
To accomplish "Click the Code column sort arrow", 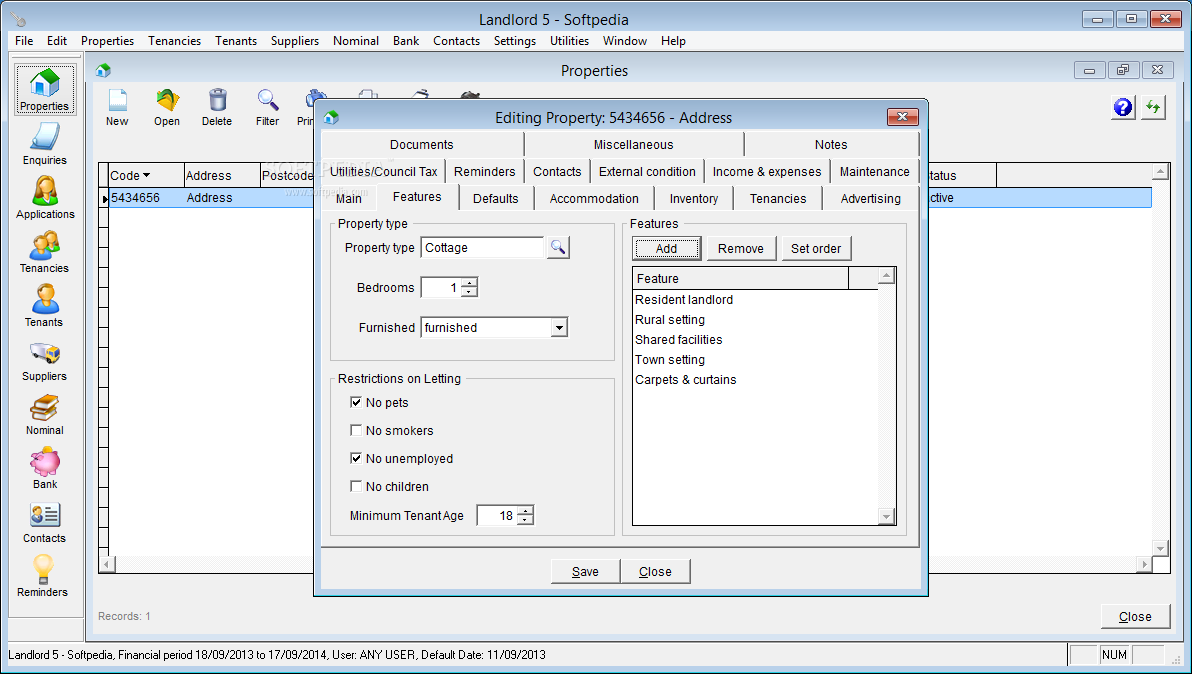I will 146,176.
